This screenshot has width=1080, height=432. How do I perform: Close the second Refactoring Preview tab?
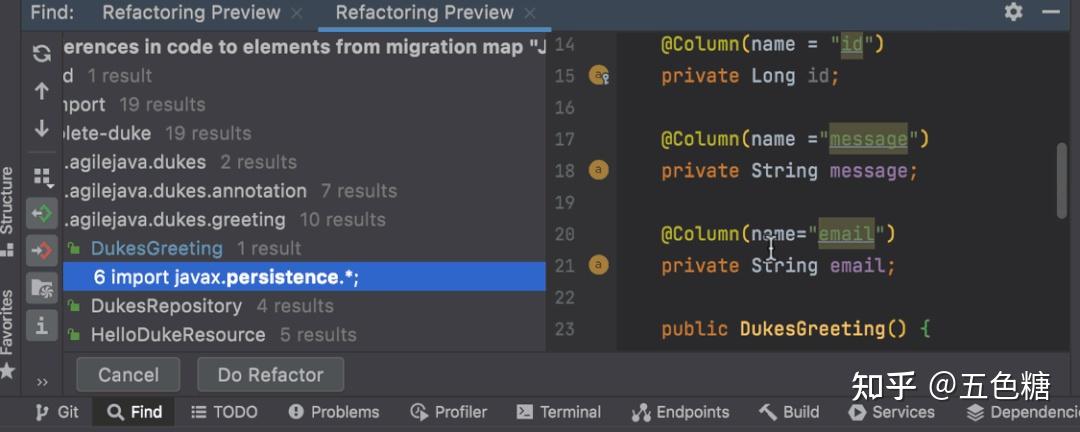coord(530,13)
